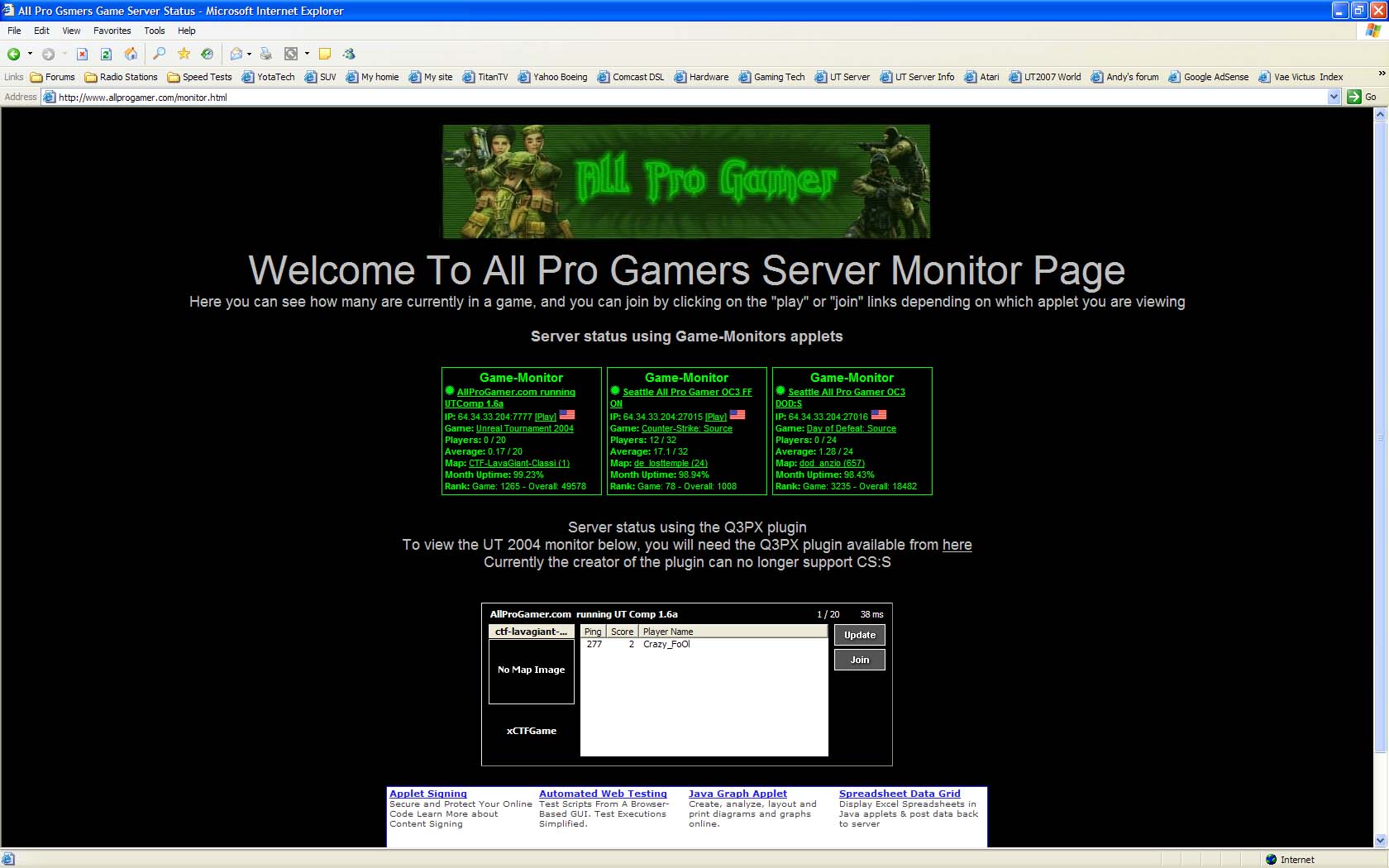Open Counter-Strike: Source game link
1389x868 pixels.
coord(687,428)
